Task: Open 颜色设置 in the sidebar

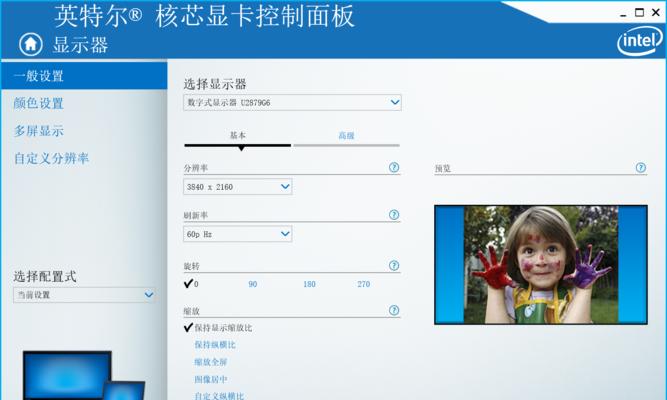Action: click(x=39, y=103)
